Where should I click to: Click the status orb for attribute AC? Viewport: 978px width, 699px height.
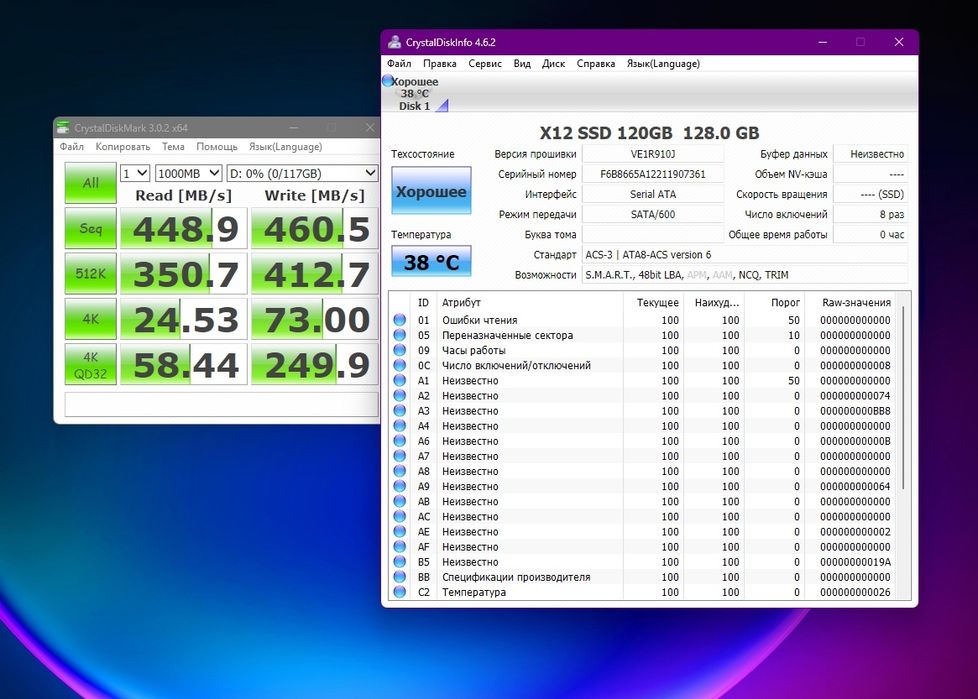click(400, 516)
